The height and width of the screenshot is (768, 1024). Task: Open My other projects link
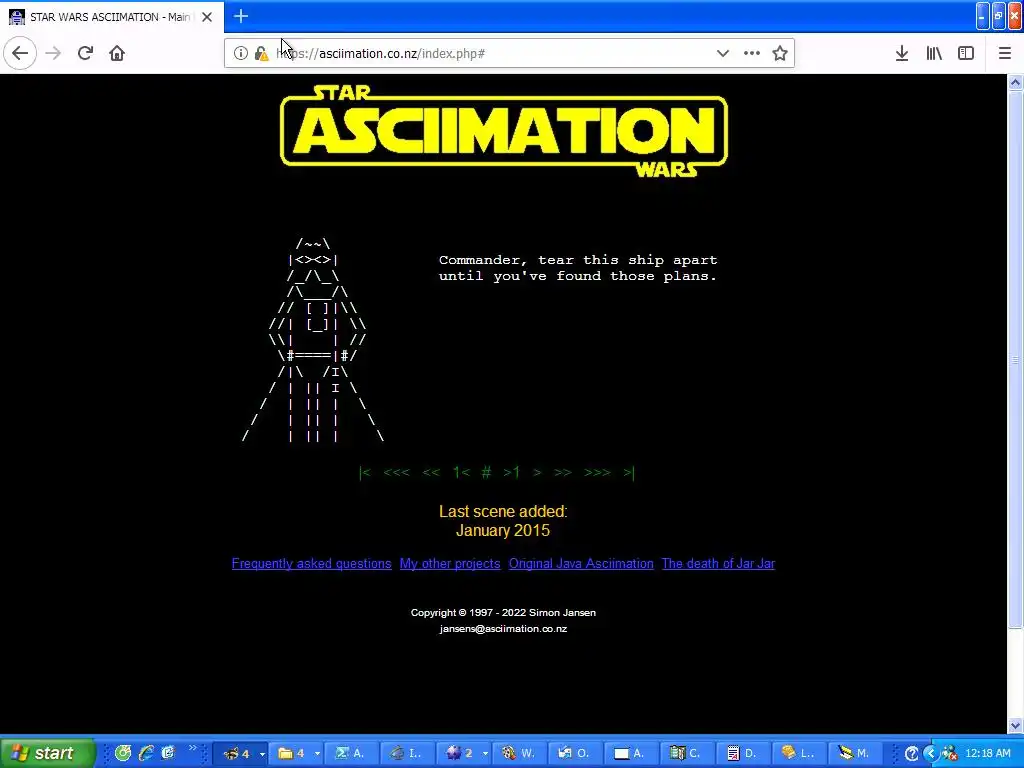[x=450, y=564]
